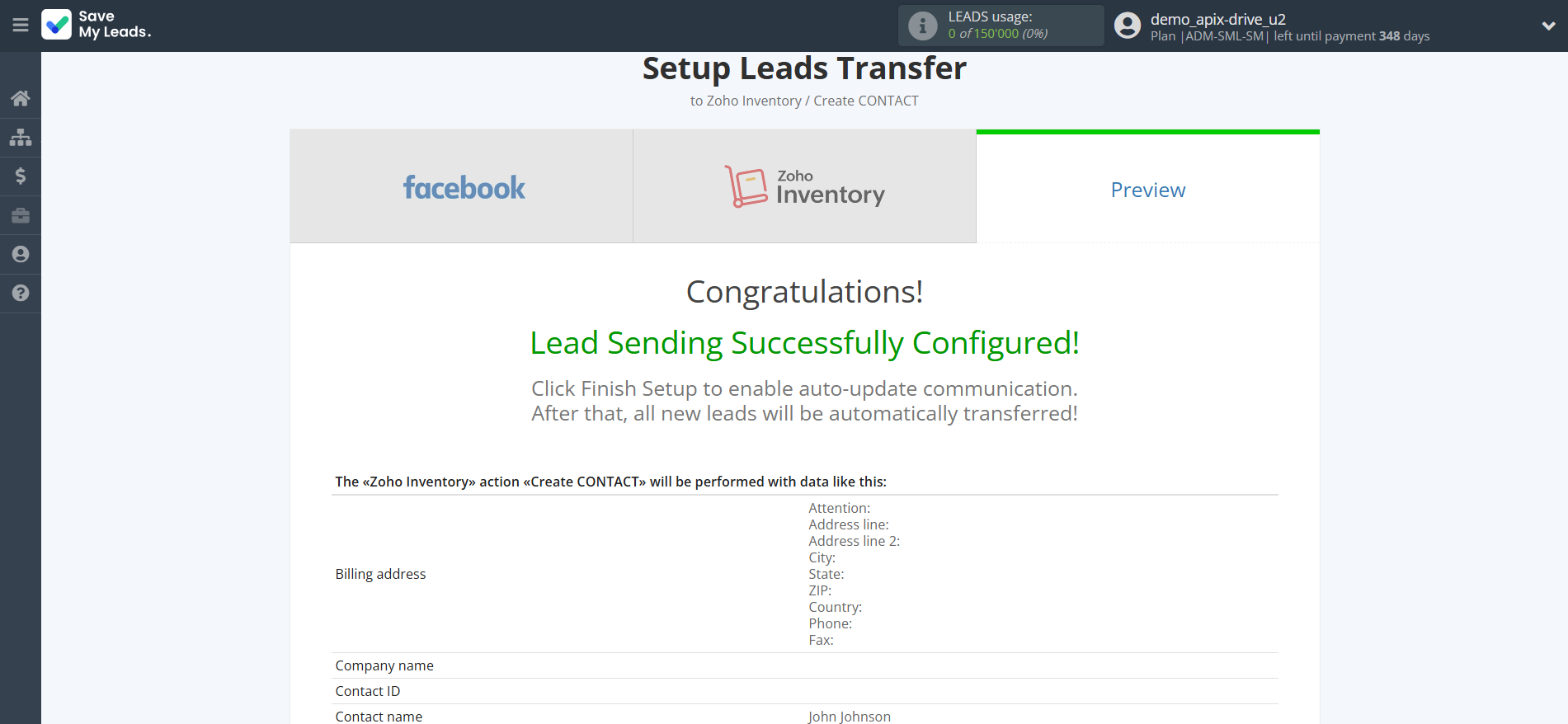Expand the account dropdown chevron
The height and width of the screenshot is (724, 1568).
[1548, 26]
